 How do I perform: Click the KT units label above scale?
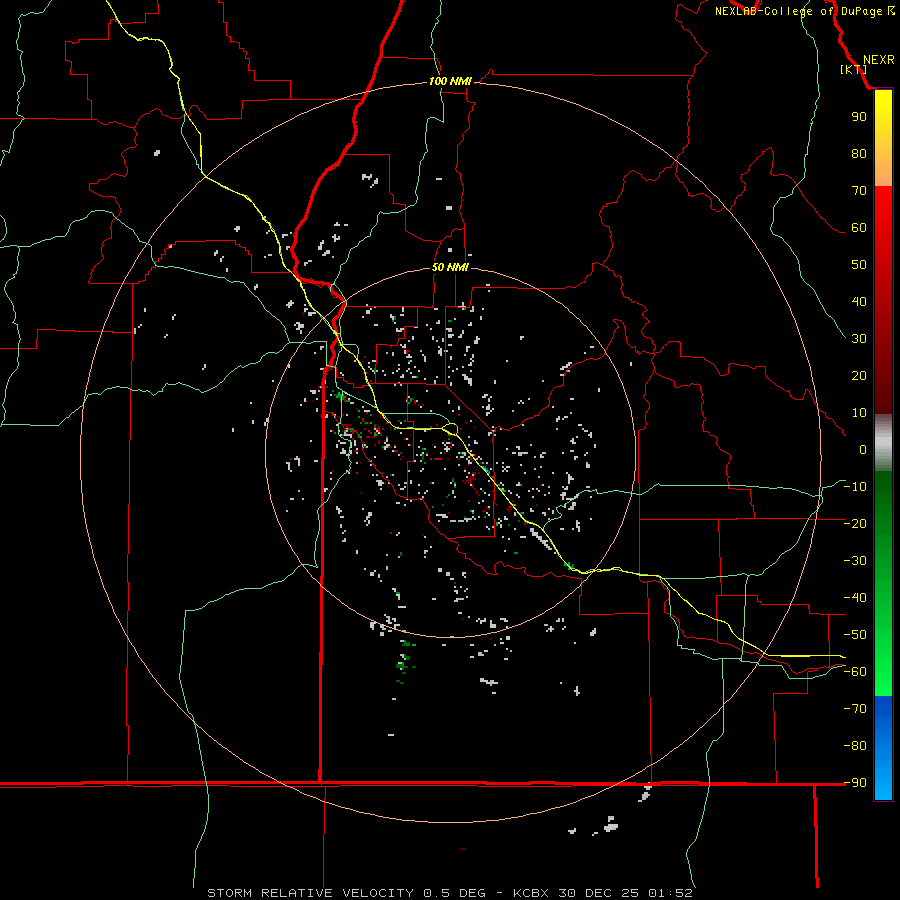854,69
